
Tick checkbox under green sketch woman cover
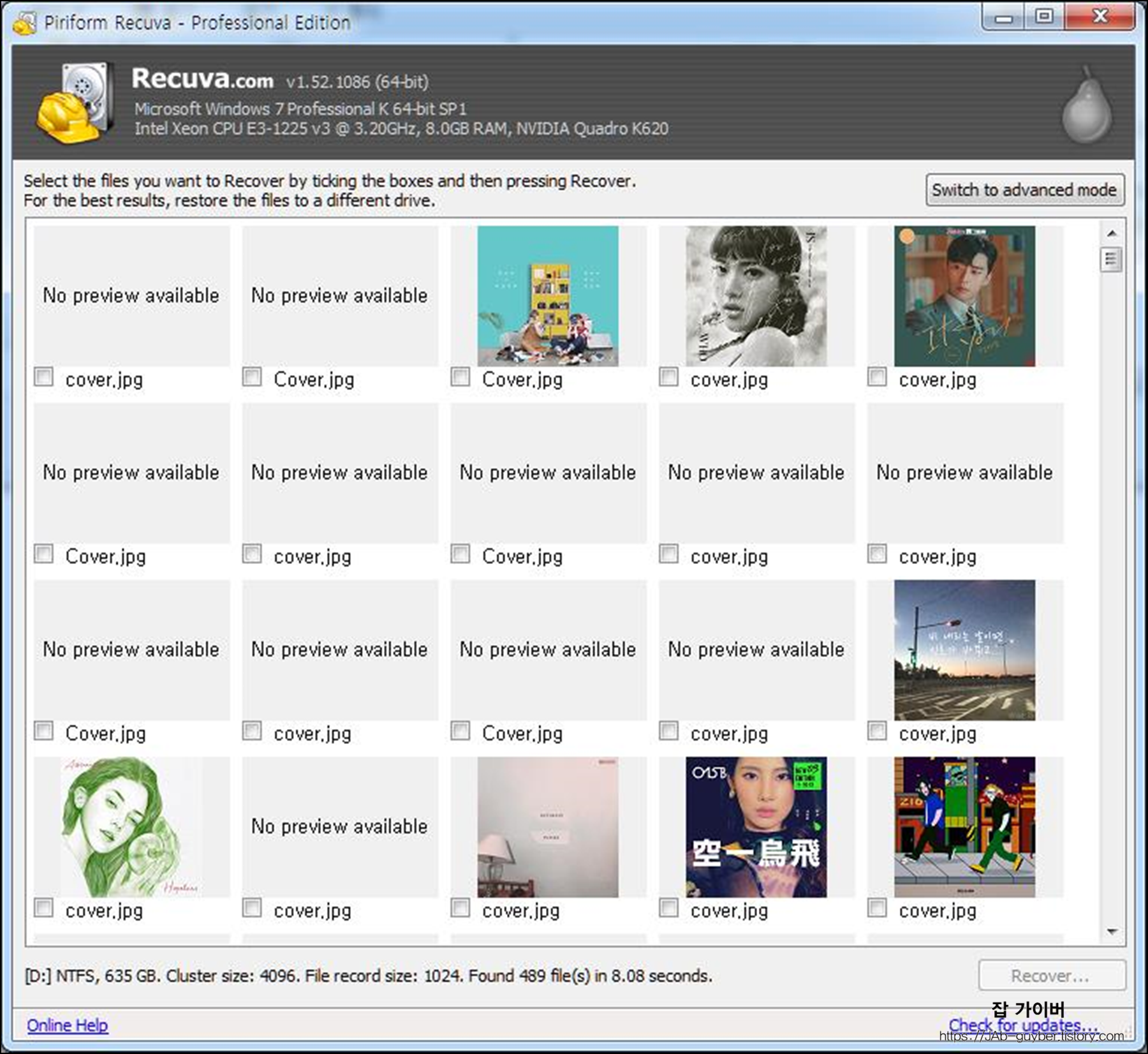(43, 908)
